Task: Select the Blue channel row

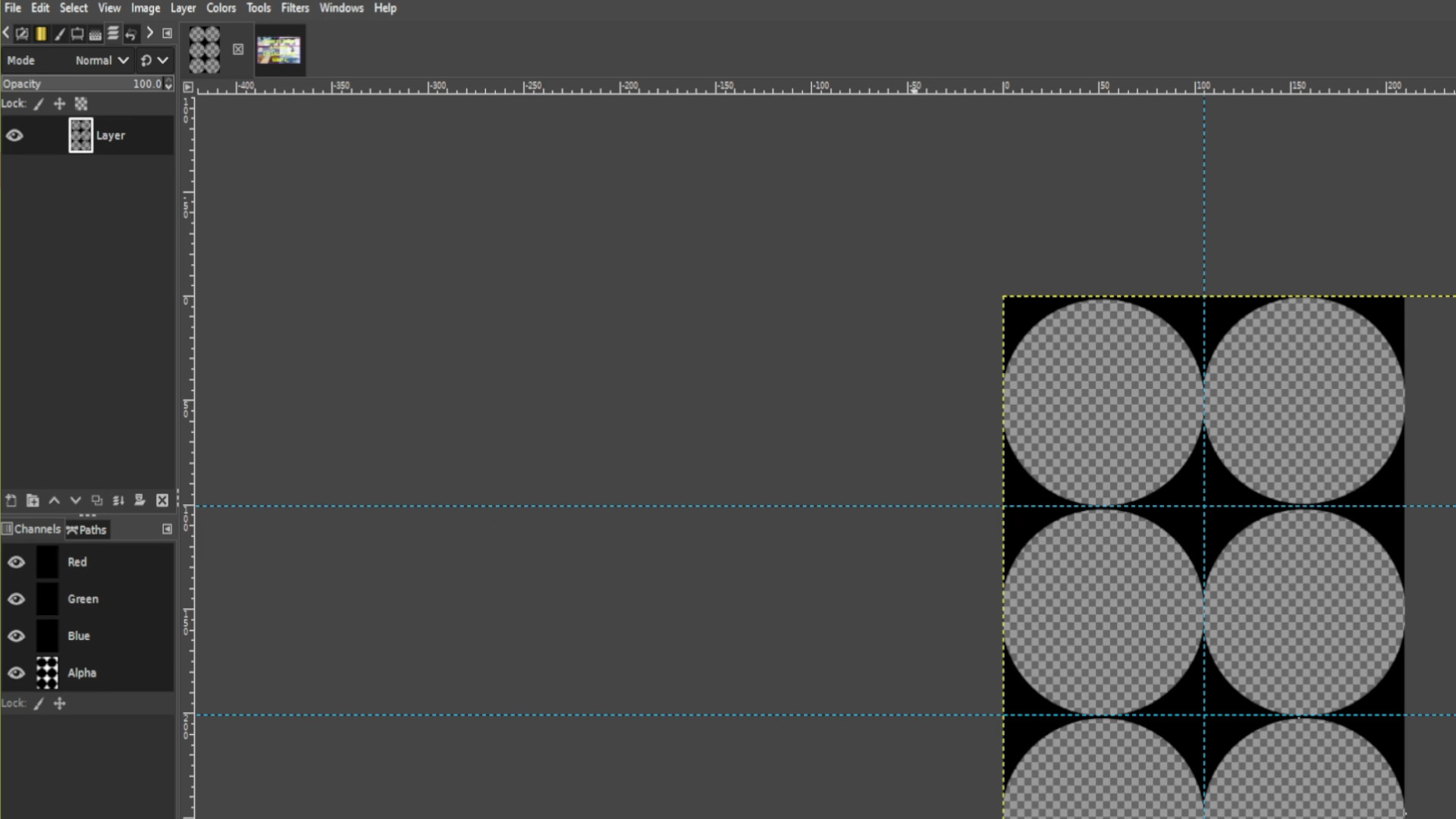Action: [x=87, y=635]
